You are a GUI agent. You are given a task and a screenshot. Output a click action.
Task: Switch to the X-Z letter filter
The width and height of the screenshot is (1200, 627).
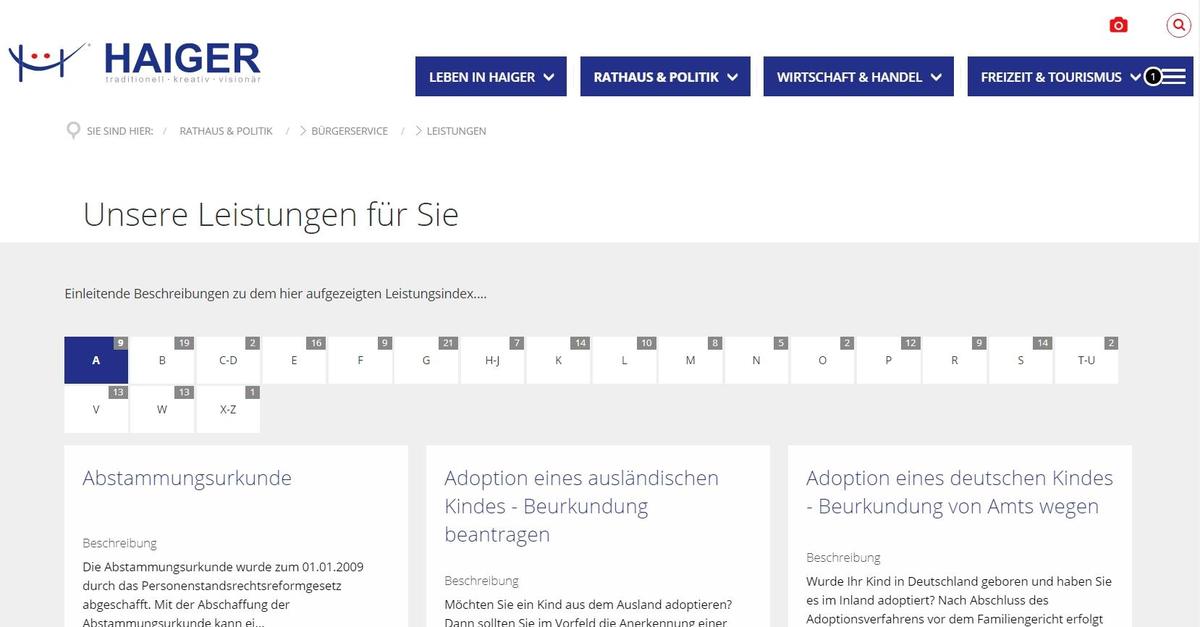(x=228, y=409)
